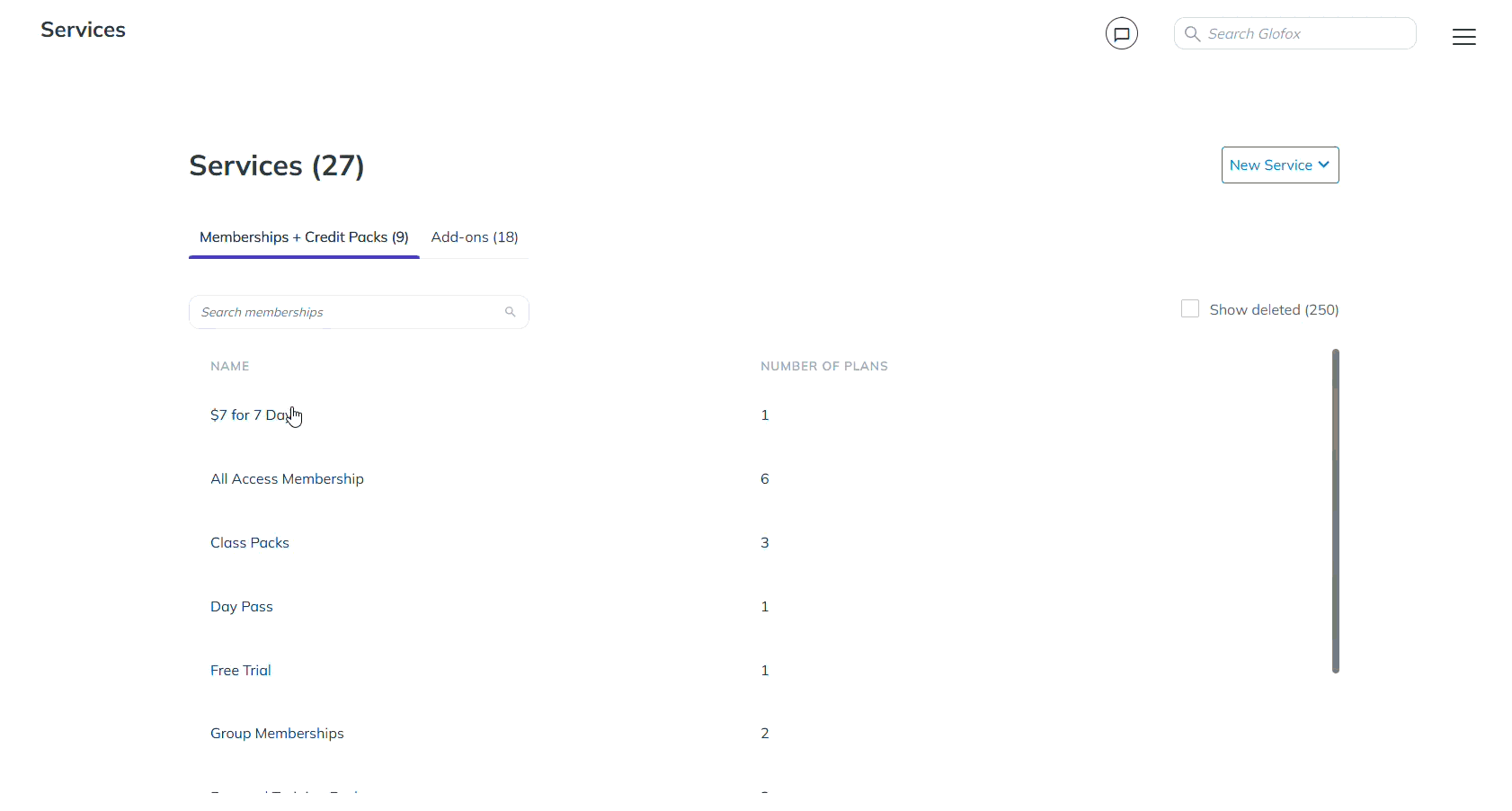The image size is (1512, 811).
Task: Click plan count 1 for Free Trial
Action: pos(765,671)
